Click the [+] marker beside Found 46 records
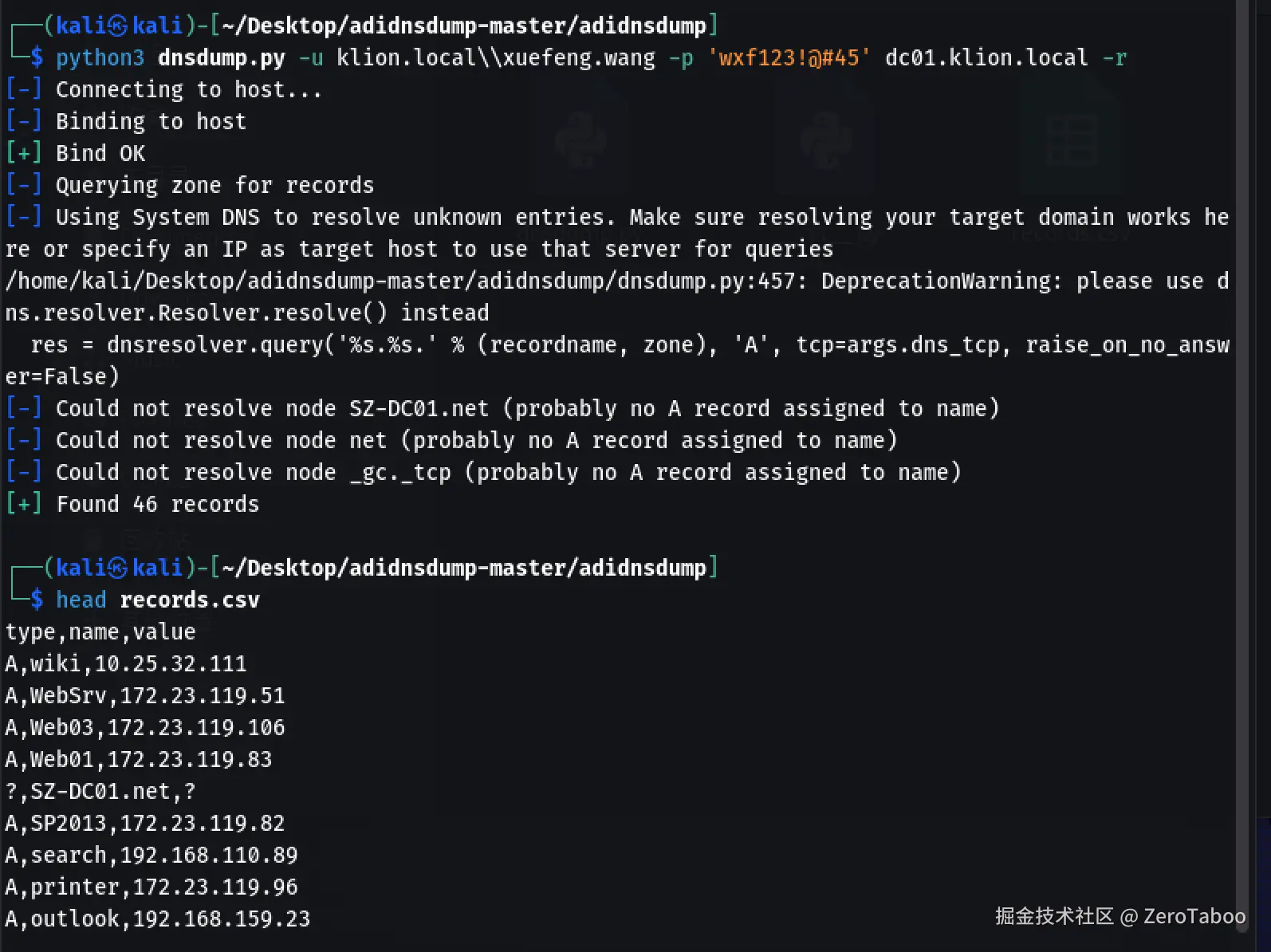This screenshot has height=952, width=1271. [23, 504]
